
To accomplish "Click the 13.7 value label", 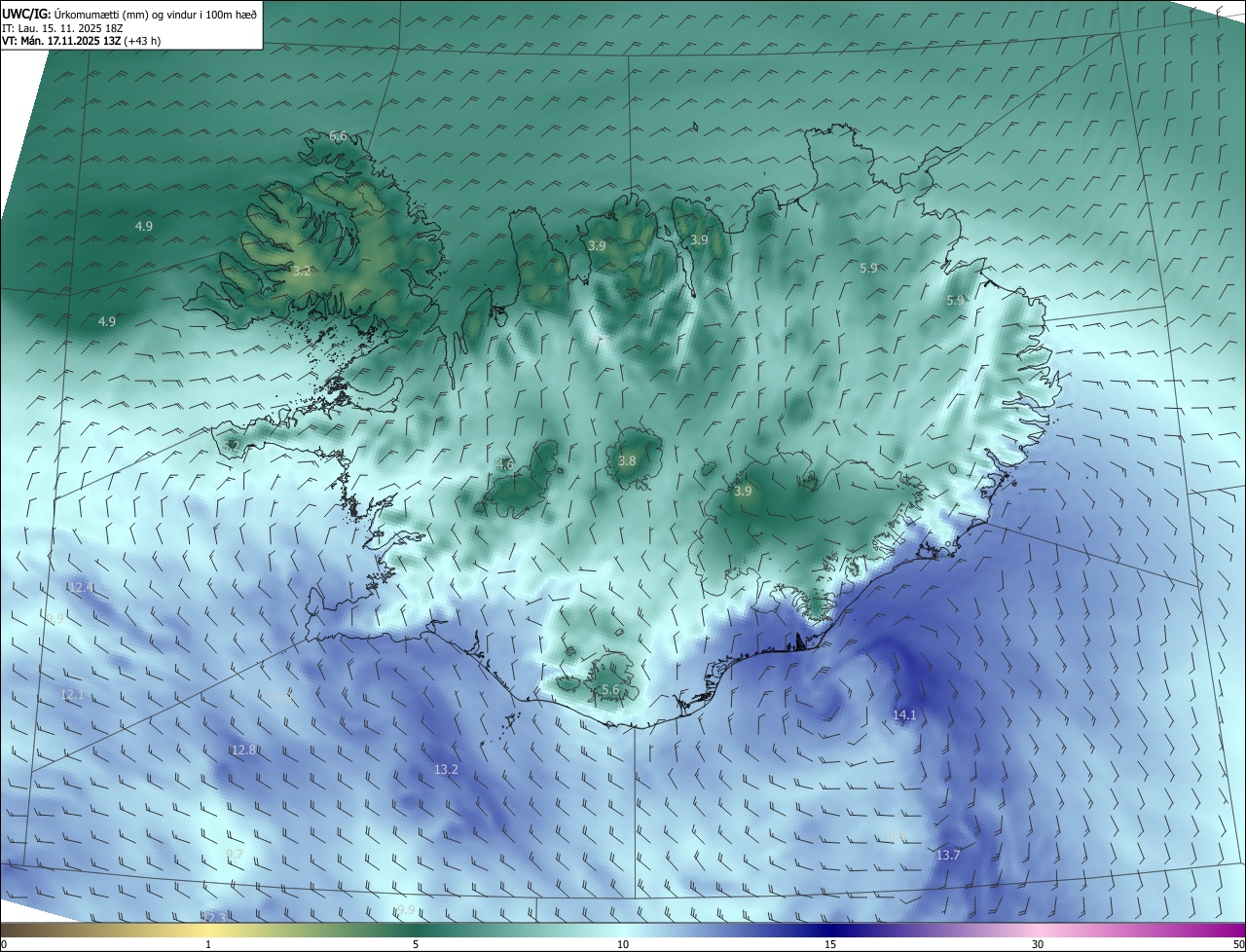I will pos(947,855).
